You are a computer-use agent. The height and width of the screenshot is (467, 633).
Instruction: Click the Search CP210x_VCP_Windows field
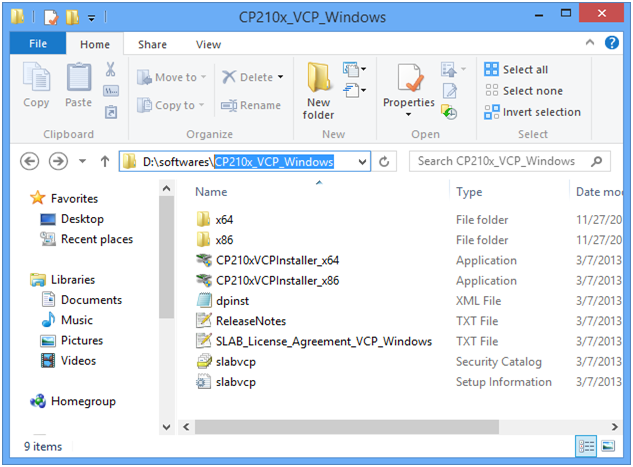tap(505, 161)
